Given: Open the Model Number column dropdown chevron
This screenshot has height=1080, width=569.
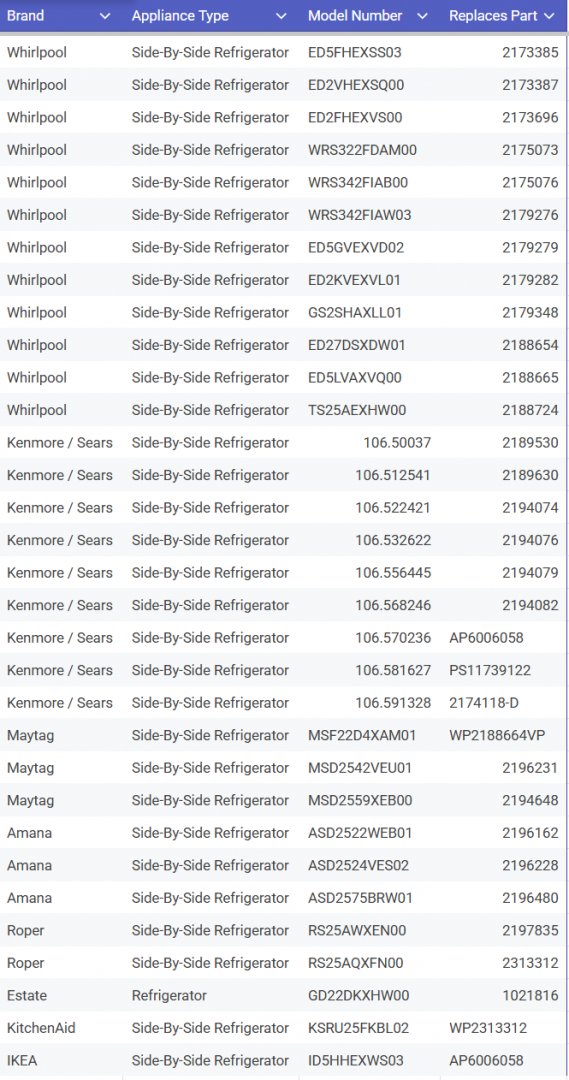Looking at the screenshot, I should click(x=422, y=16).
